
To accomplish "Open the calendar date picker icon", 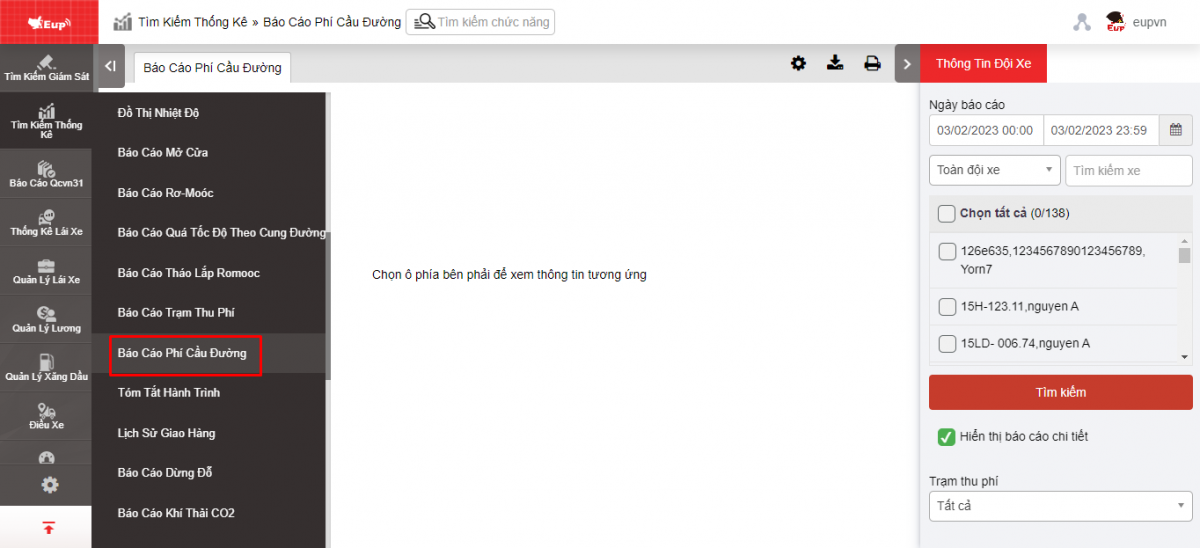I will pos(1176,130).
